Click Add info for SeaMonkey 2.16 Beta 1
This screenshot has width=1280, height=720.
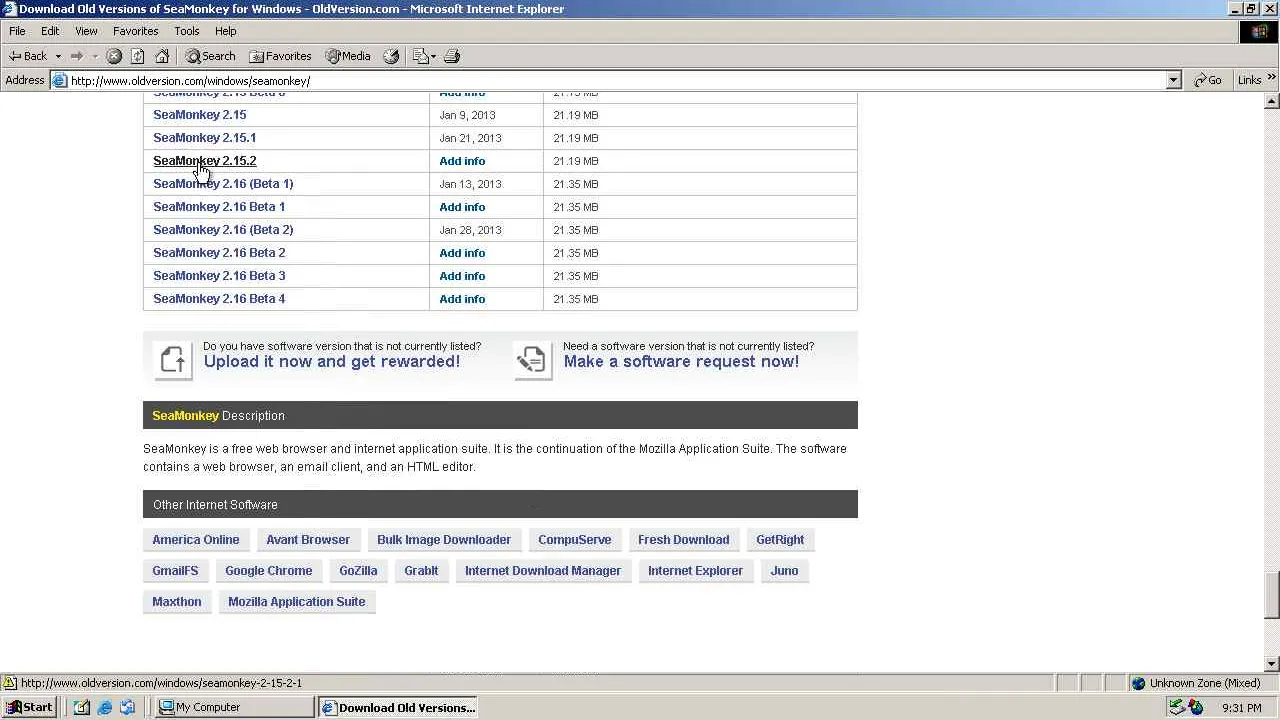coord(462,207)
